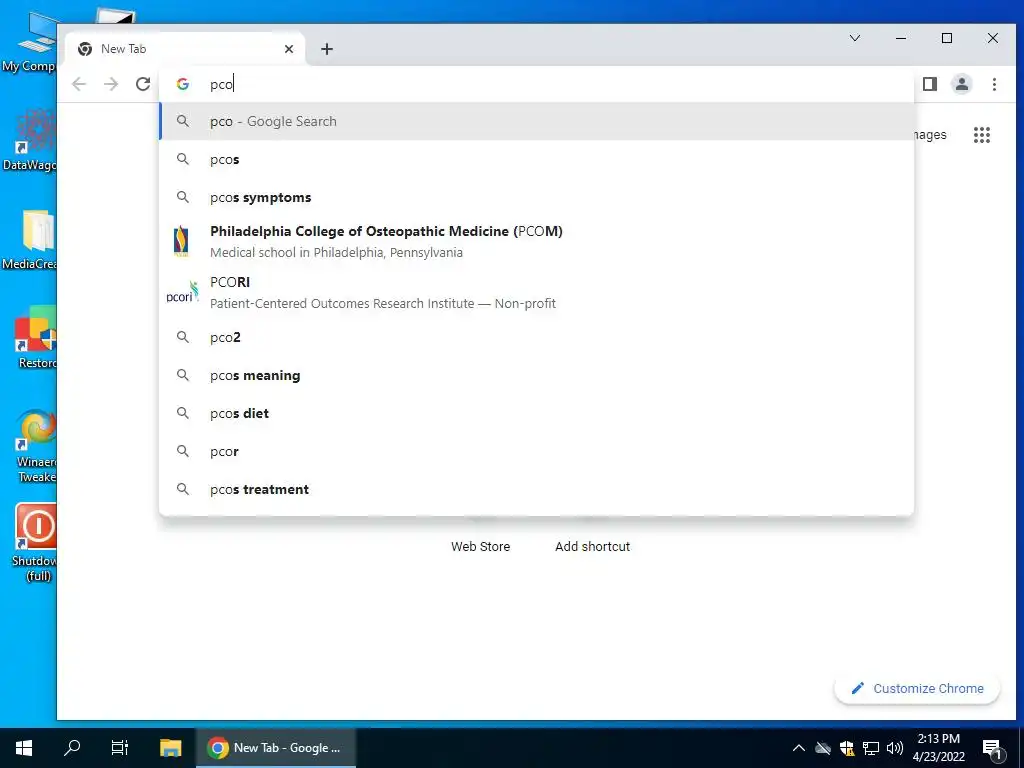This screenshot has width=1024, height=768.
Task: Open Task View on the taskbar
Action: [120, 748]
